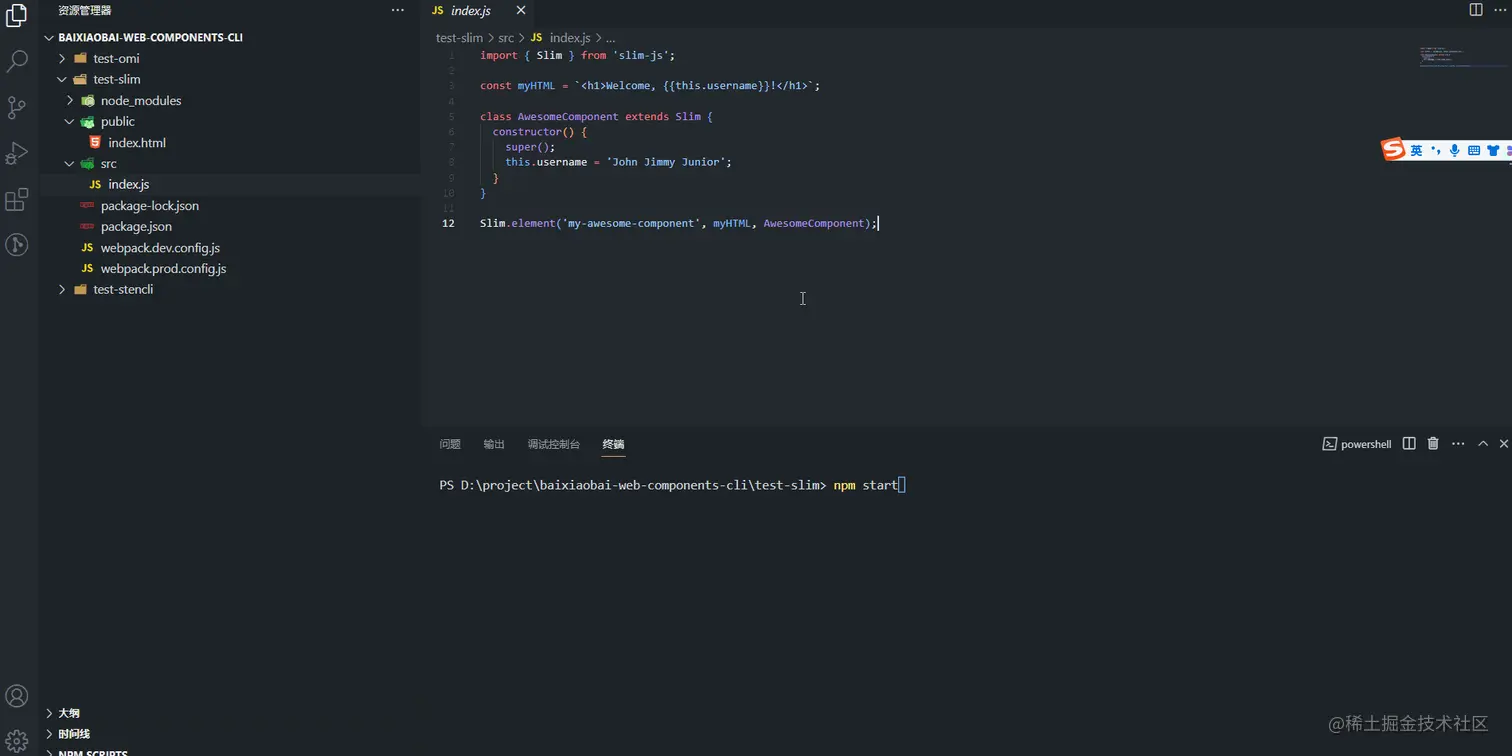The image size is (1512, 756).
Task: Toggle Sogou English/Chinese mode button
Action: click(x=1416, y=150)
